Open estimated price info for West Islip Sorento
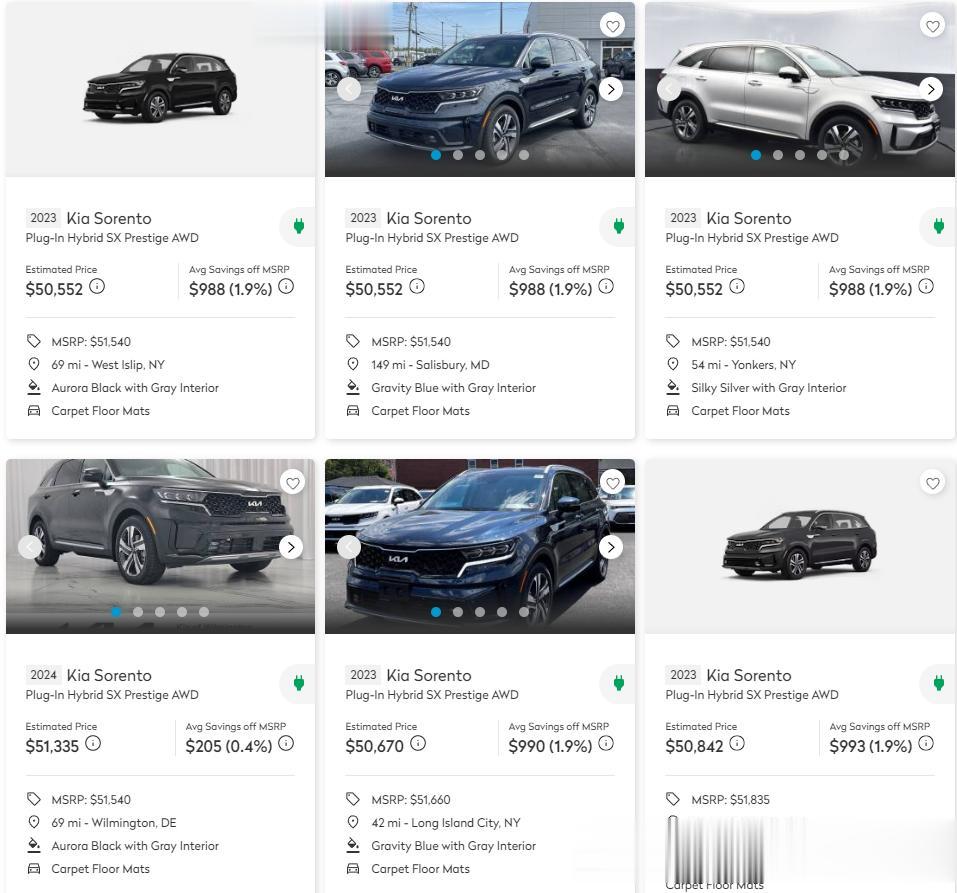This screenshot has width=957, height=893. pyautogui.click(x=97, y=286)
